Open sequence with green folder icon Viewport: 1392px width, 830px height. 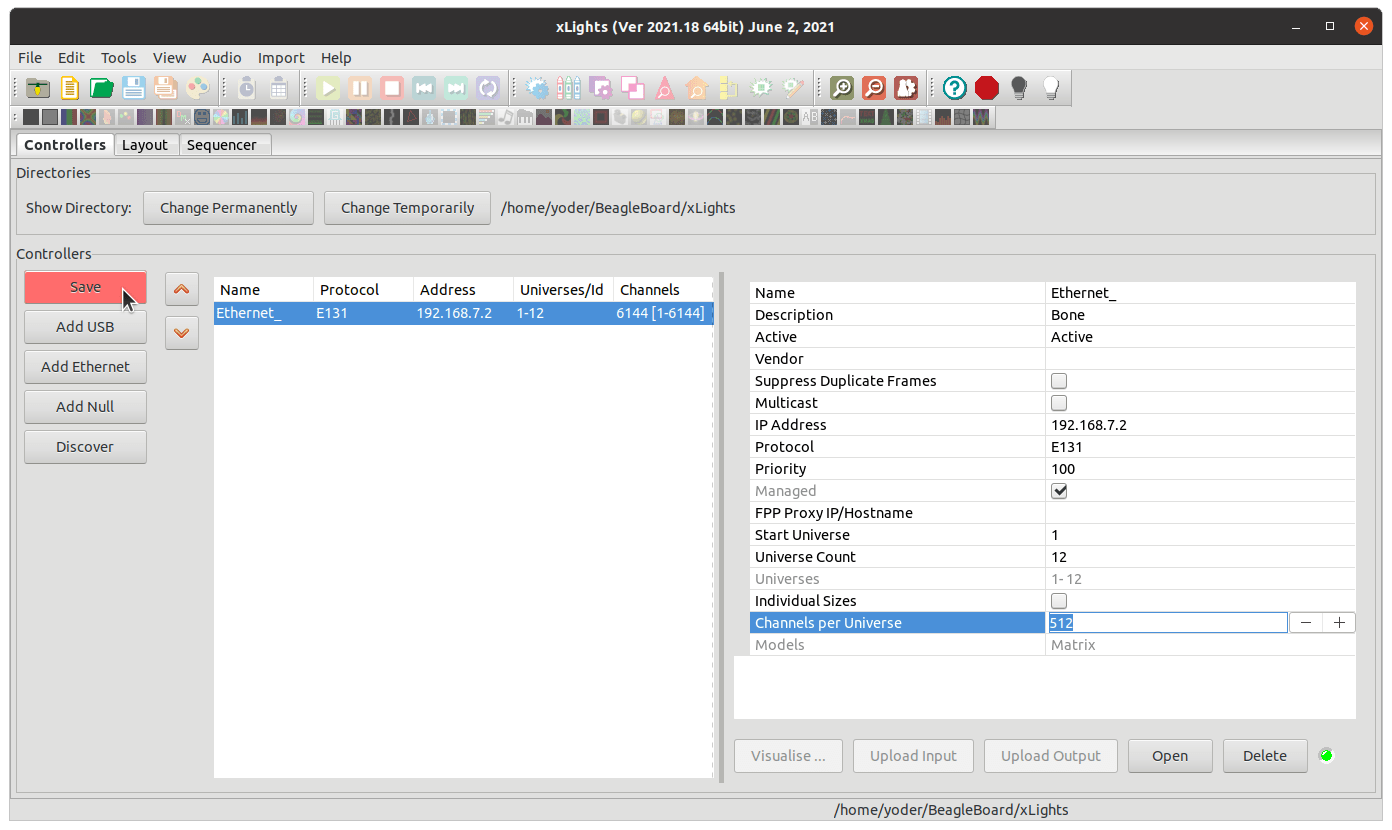click(x=102, y=88)
